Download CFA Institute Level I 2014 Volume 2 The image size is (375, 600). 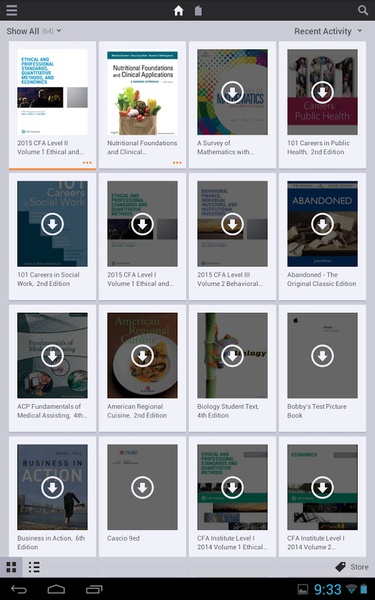click(x=322, y=488)
